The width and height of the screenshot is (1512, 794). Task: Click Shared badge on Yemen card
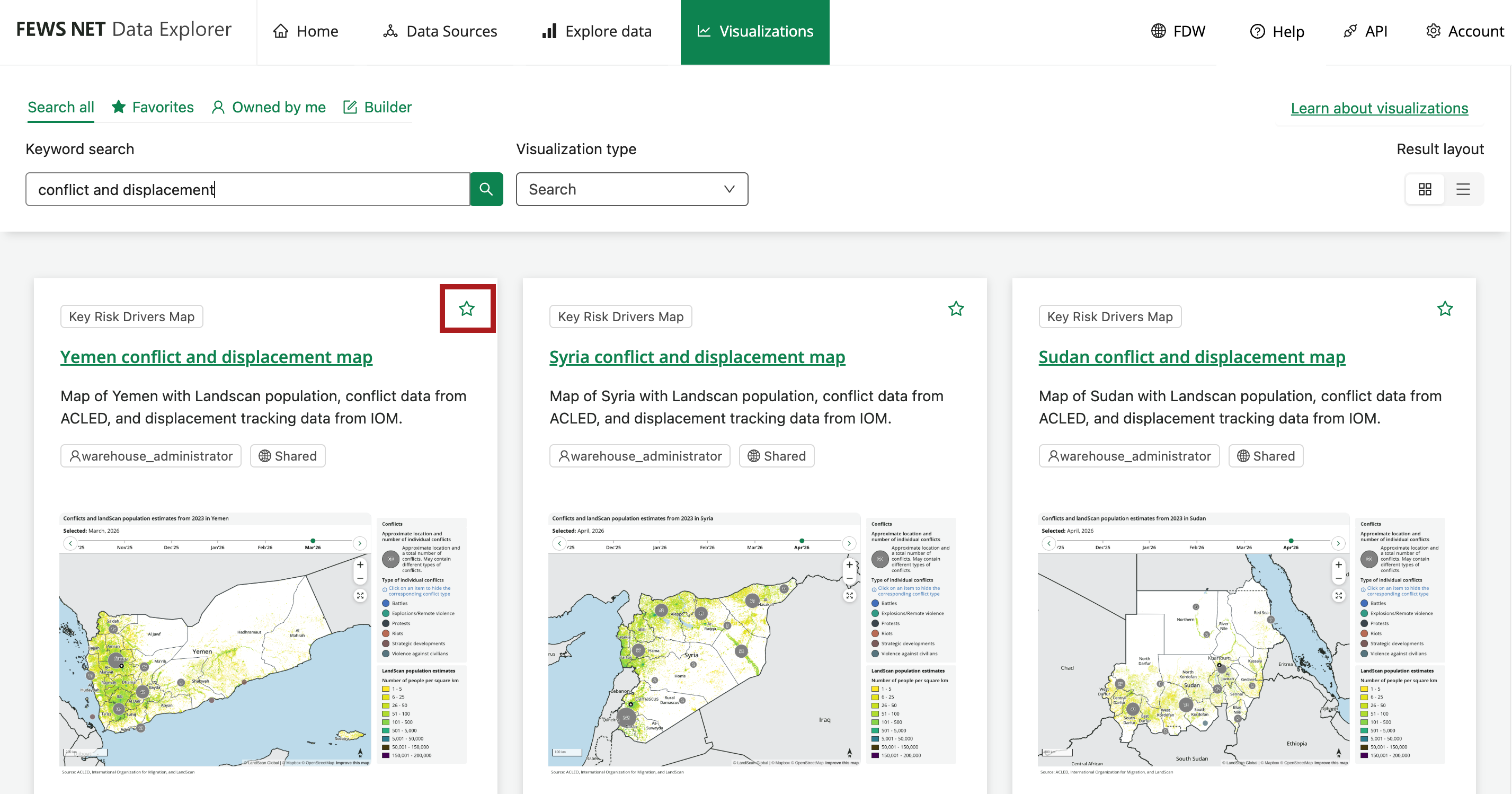coord(288,456)
